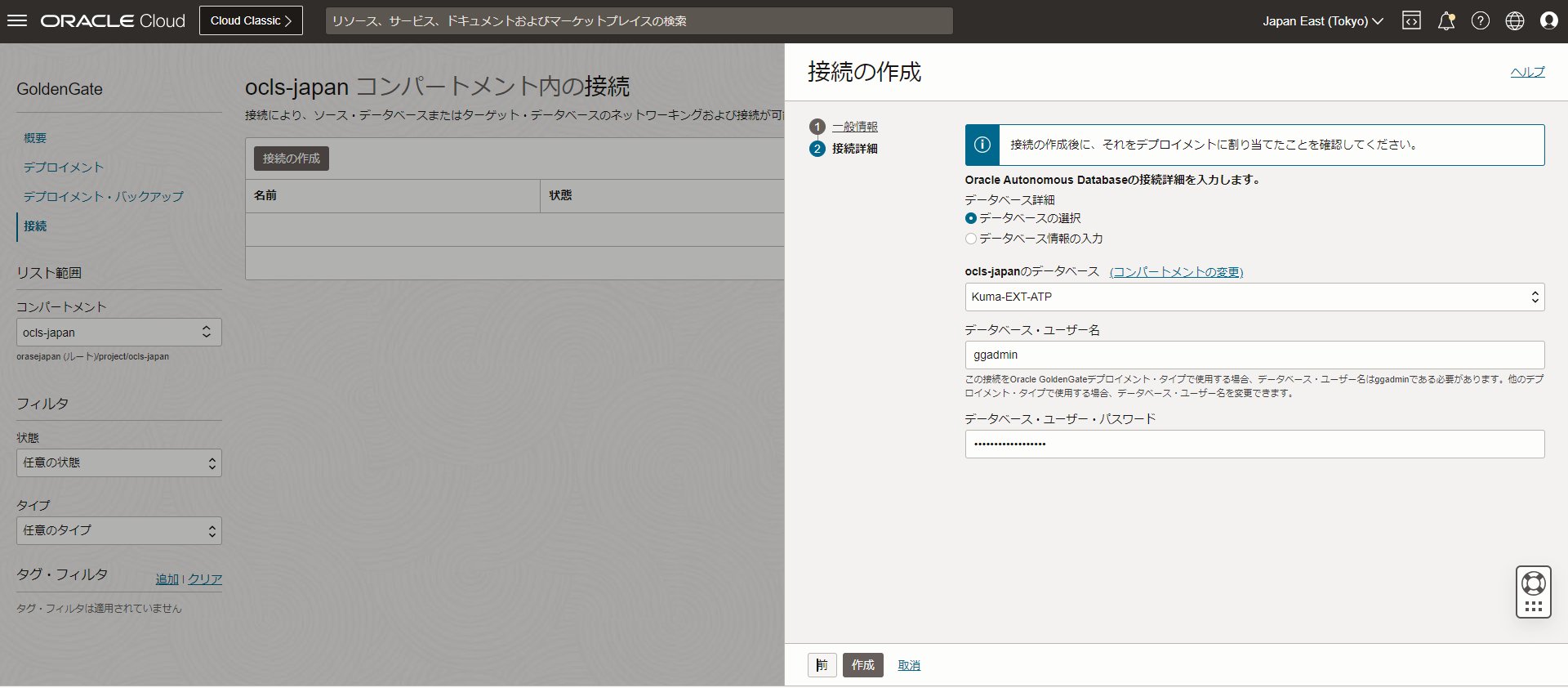
Task: Click クリア tag filter link
Action: [205, 579]
